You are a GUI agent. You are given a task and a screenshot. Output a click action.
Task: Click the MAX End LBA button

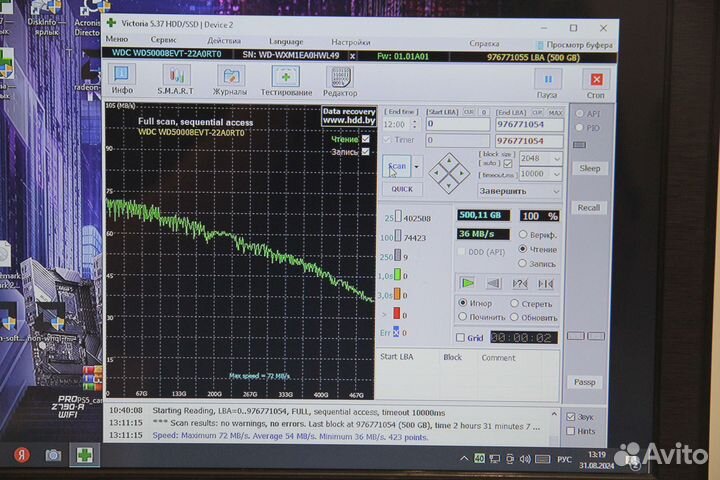(555, 113)
